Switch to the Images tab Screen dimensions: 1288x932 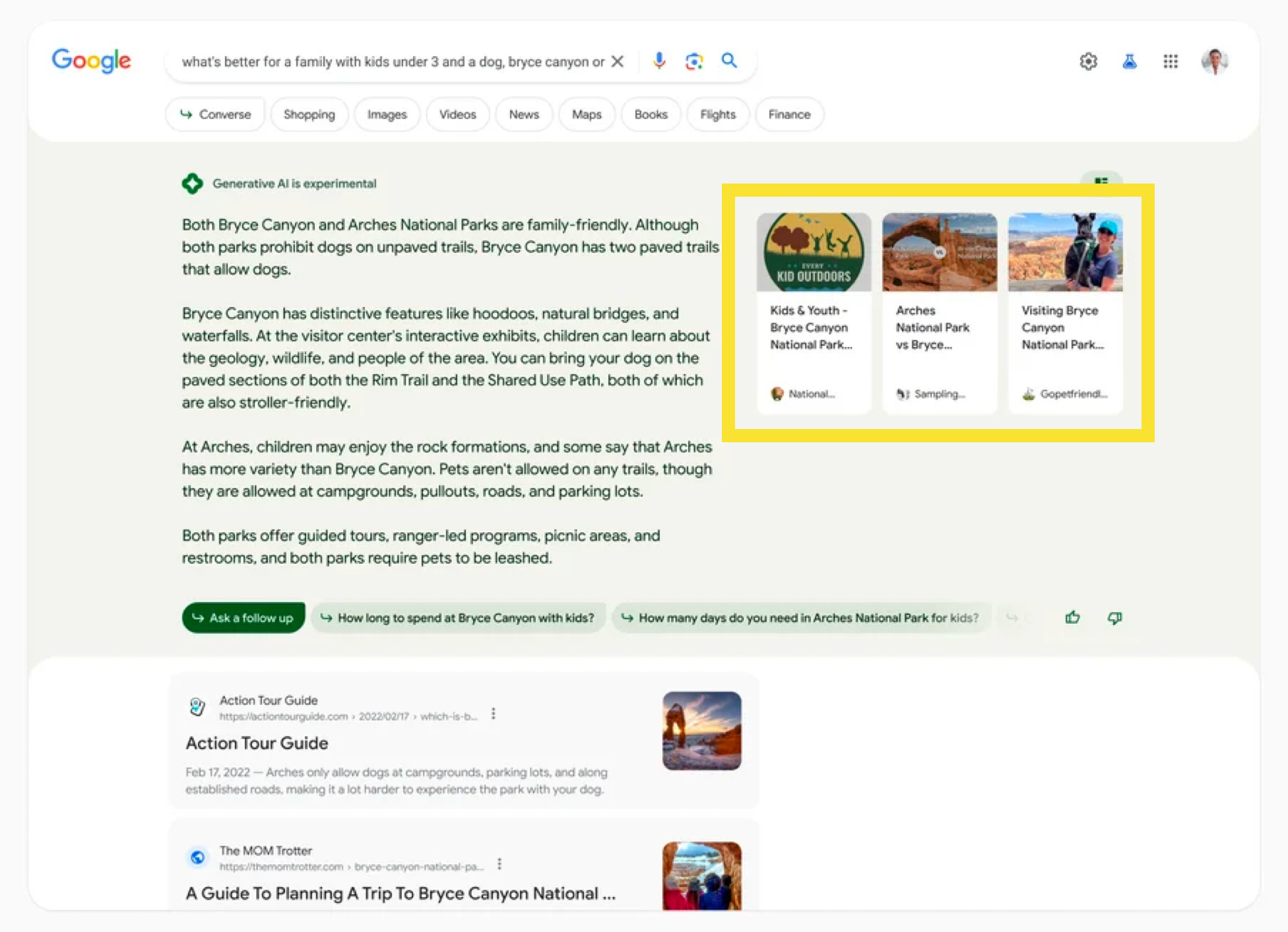point(387,114)
